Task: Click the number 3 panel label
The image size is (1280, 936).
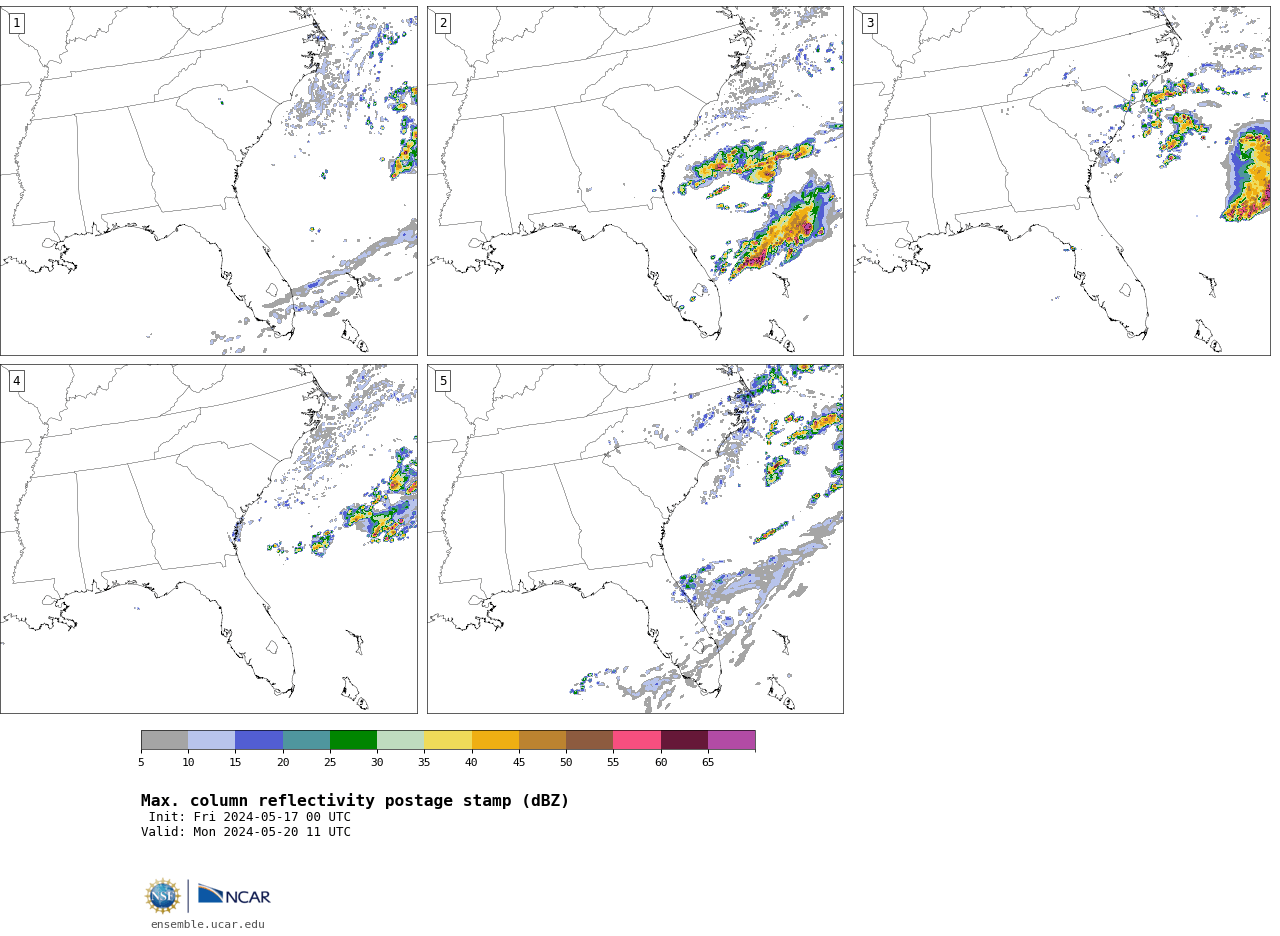Action: [869, 23]
